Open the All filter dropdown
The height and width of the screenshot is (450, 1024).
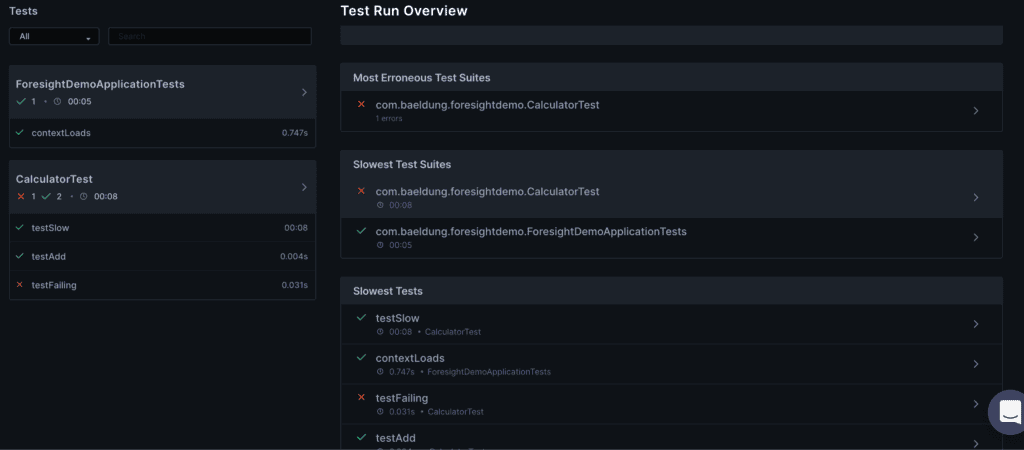click(x=54, y=36)
